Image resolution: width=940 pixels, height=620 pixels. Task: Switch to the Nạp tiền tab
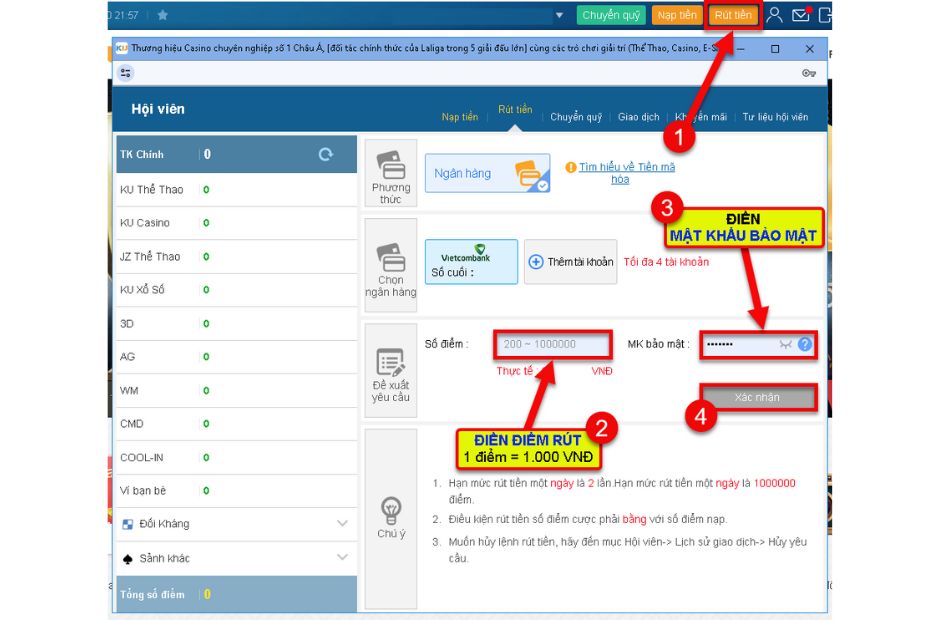click(x=460, y=116)
